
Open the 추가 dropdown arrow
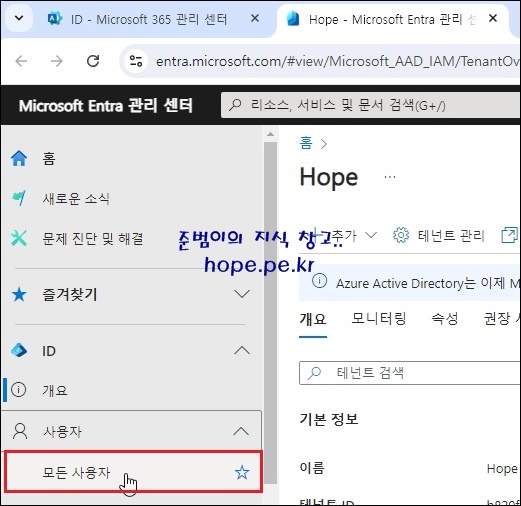371,235
